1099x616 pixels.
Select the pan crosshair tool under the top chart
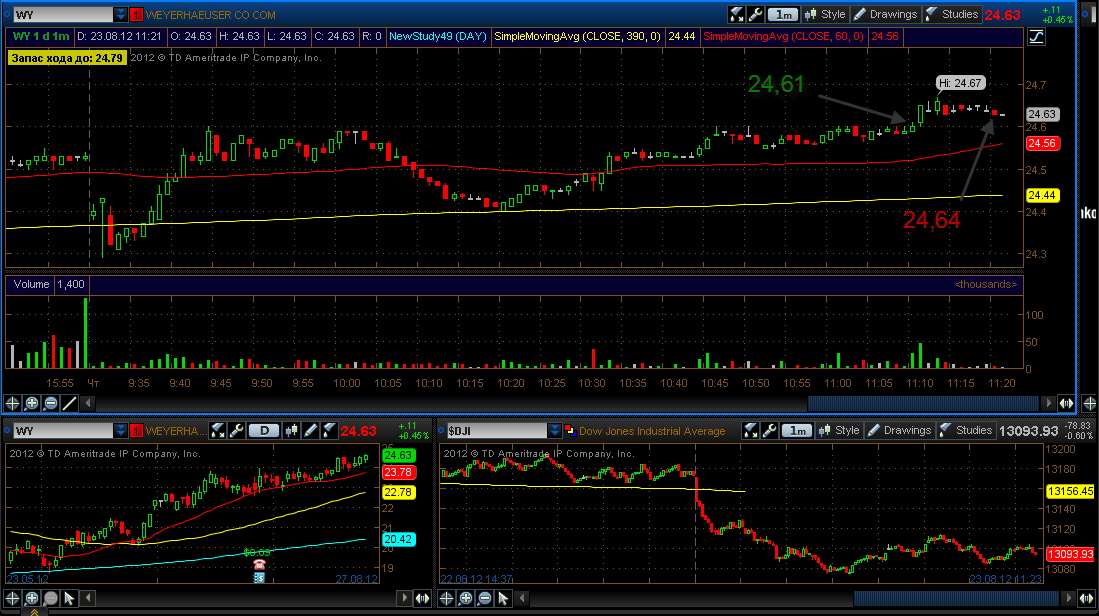pyautogui.click(x=13, y=403)
